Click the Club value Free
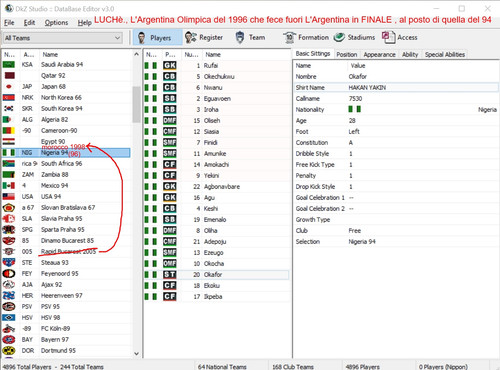500x370 pixels. pyautogui.click(x=355, y=230)
